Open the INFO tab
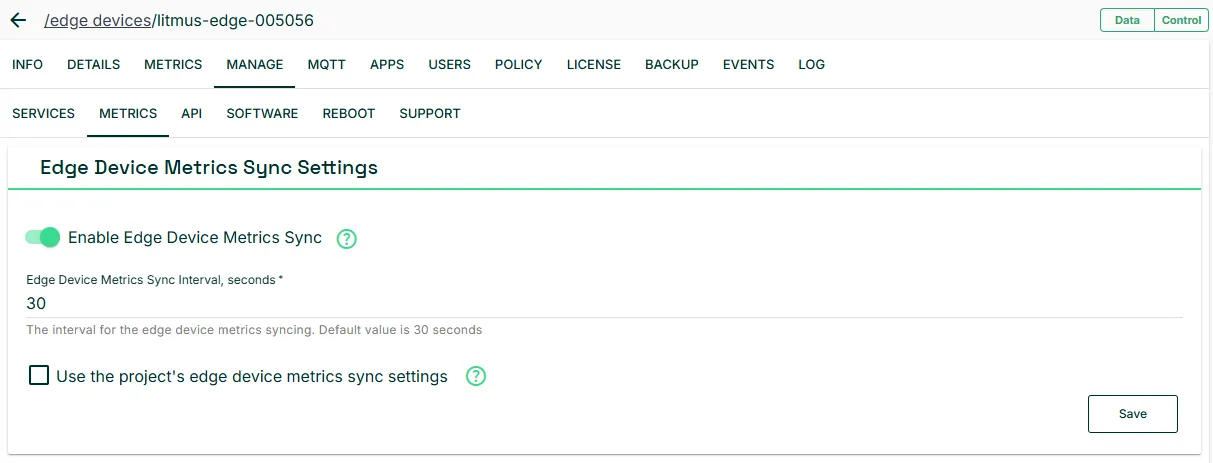 click(x=27, y=64)
